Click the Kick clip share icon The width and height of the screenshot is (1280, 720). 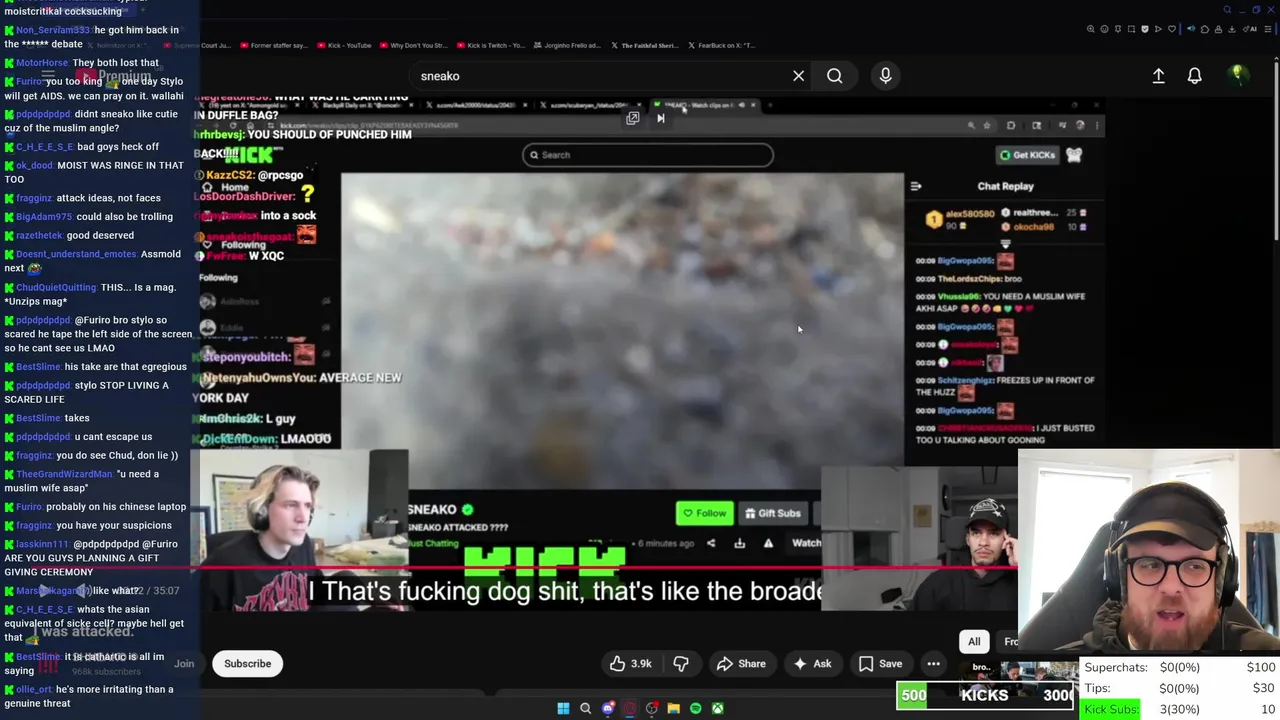point(711,544)
